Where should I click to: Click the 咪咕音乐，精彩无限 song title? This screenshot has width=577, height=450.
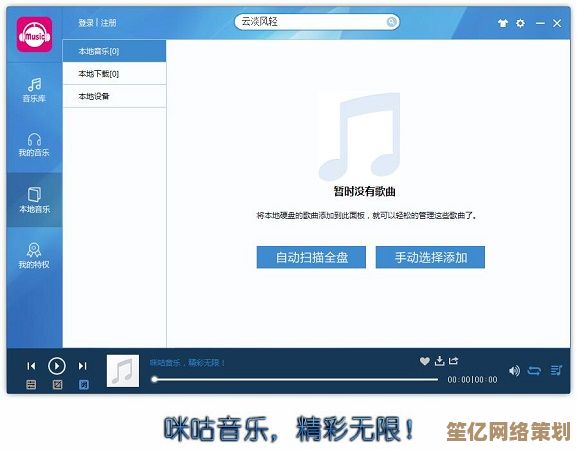187,363
